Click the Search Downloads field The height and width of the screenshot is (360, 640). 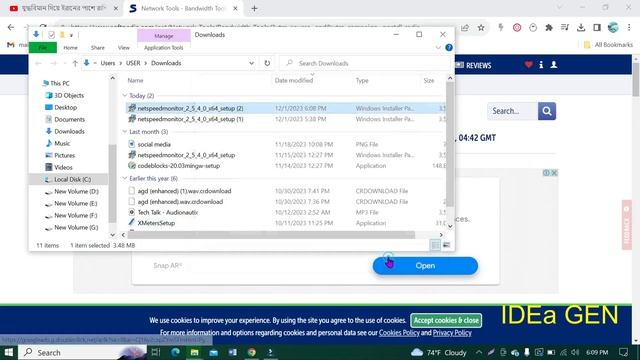tap(365, 63)
